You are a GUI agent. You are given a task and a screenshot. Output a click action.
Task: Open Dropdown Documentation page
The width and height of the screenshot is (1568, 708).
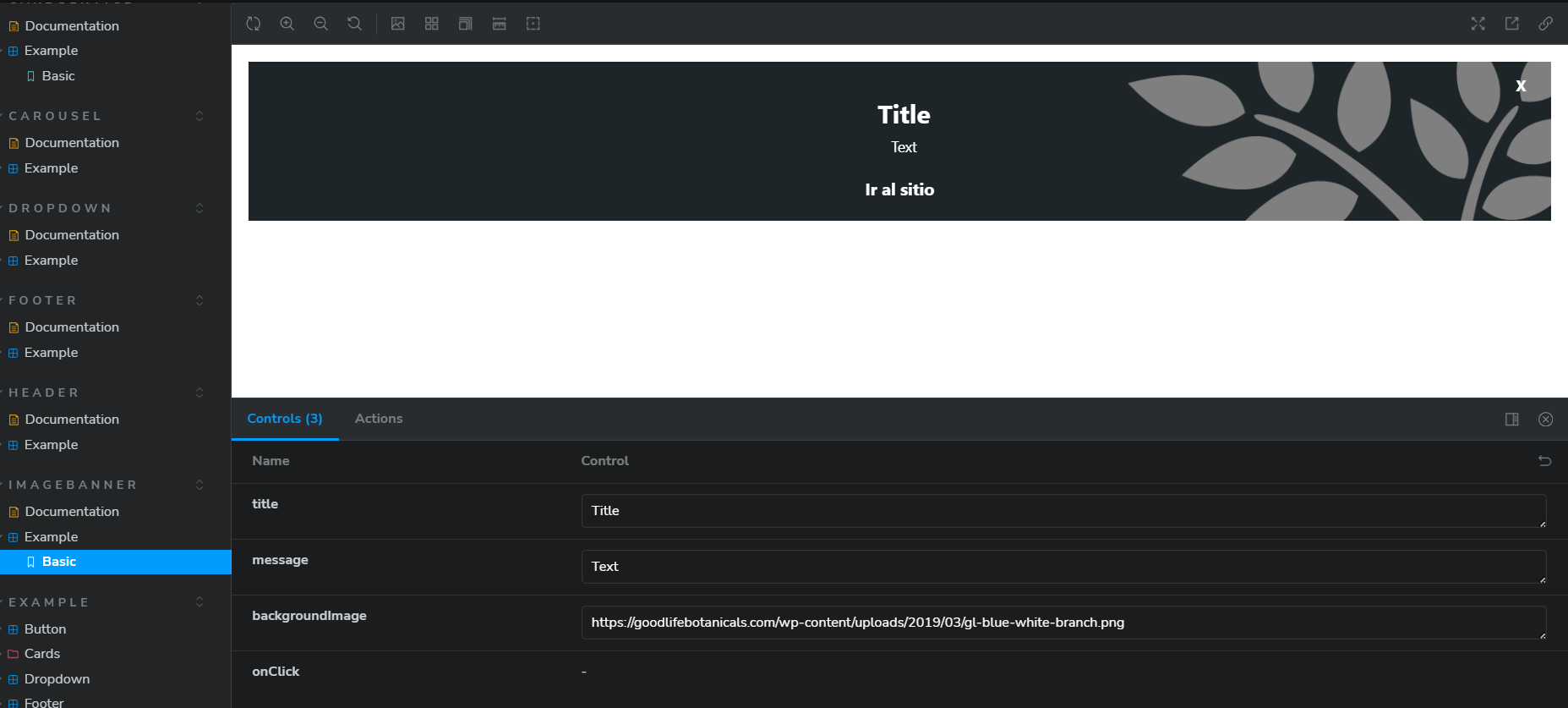pos(72,235)
